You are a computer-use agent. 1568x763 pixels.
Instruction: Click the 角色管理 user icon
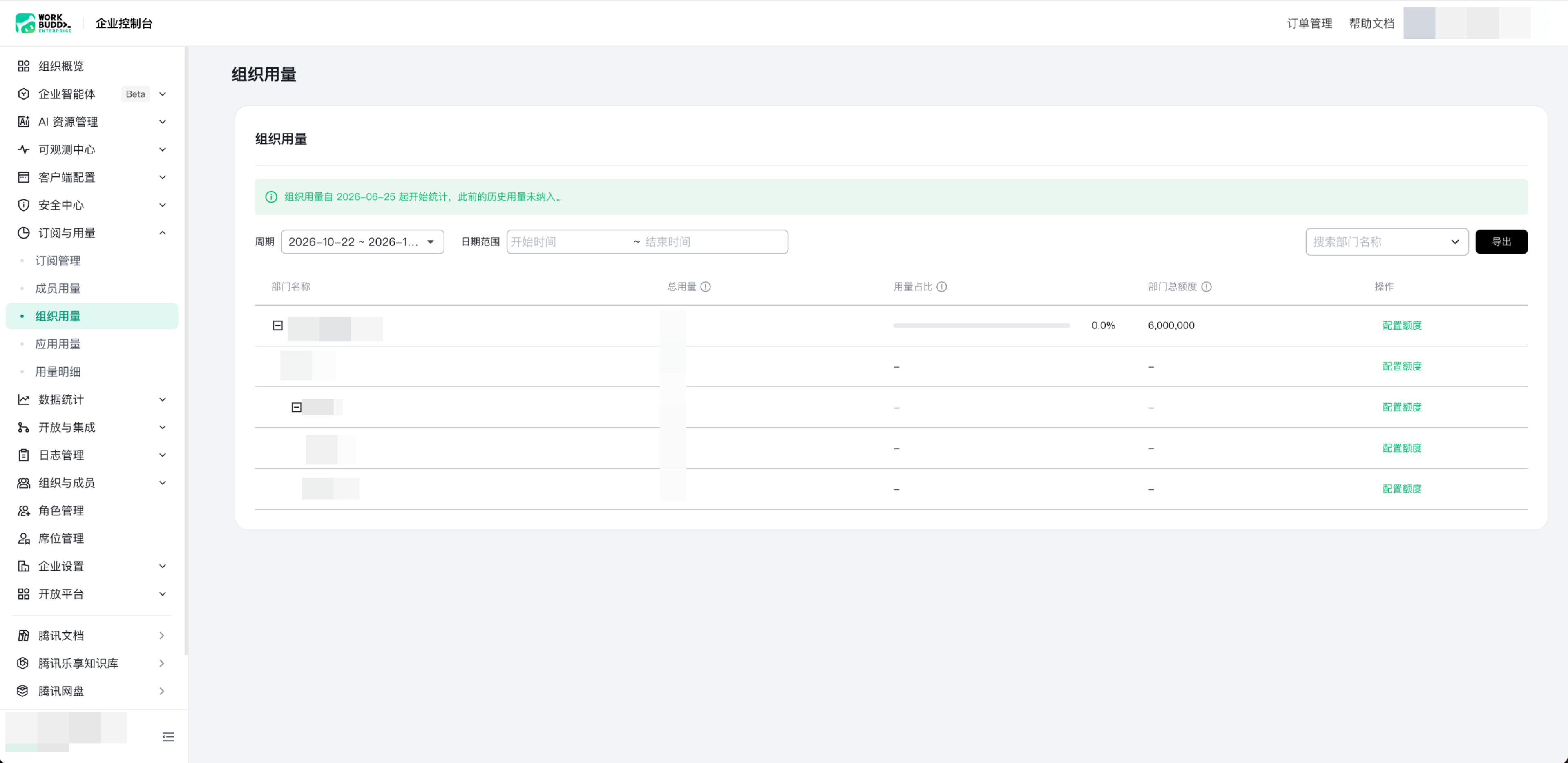(23, 511)
